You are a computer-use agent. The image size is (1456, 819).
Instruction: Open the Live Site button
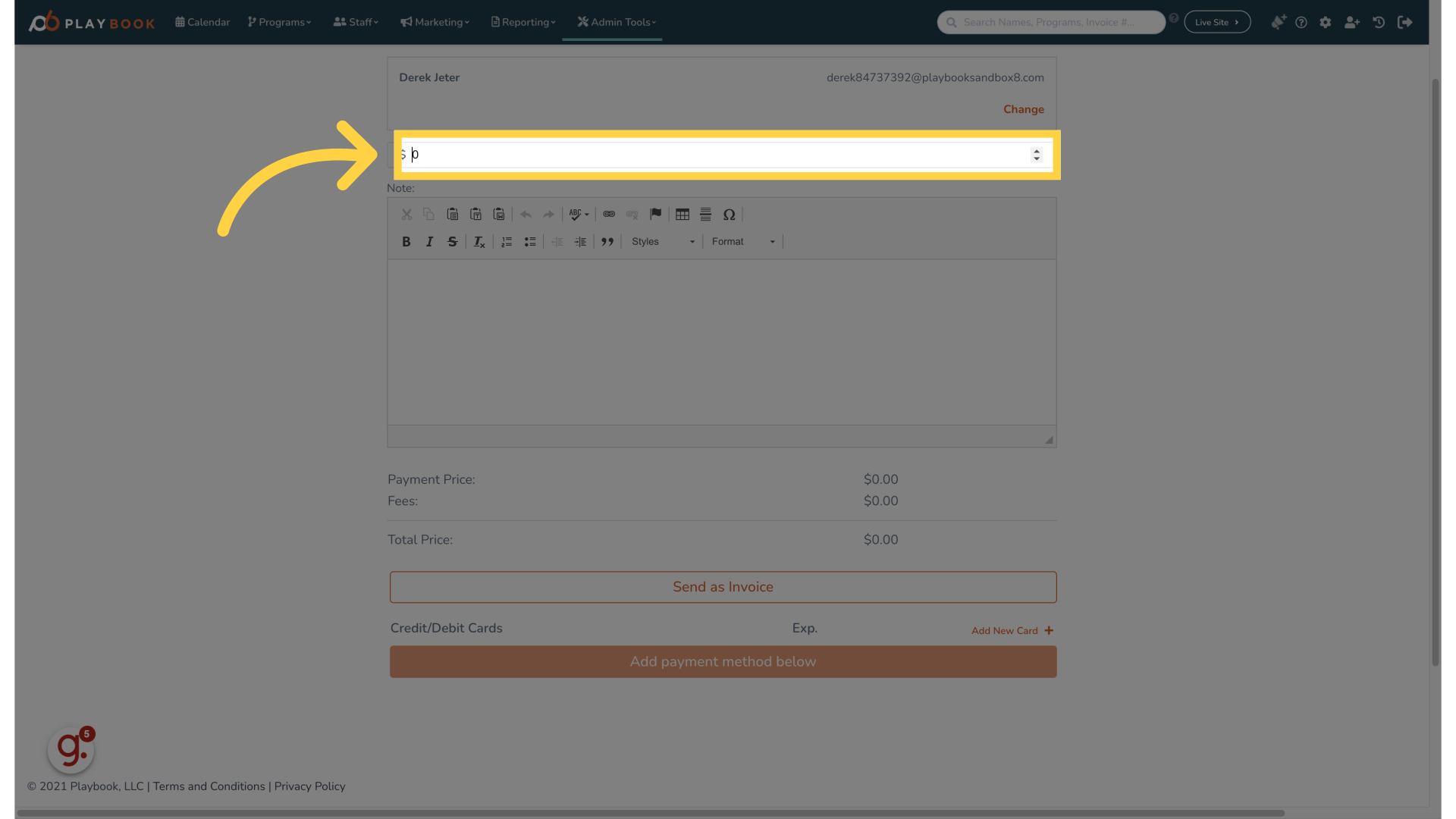coord(1217,22)
